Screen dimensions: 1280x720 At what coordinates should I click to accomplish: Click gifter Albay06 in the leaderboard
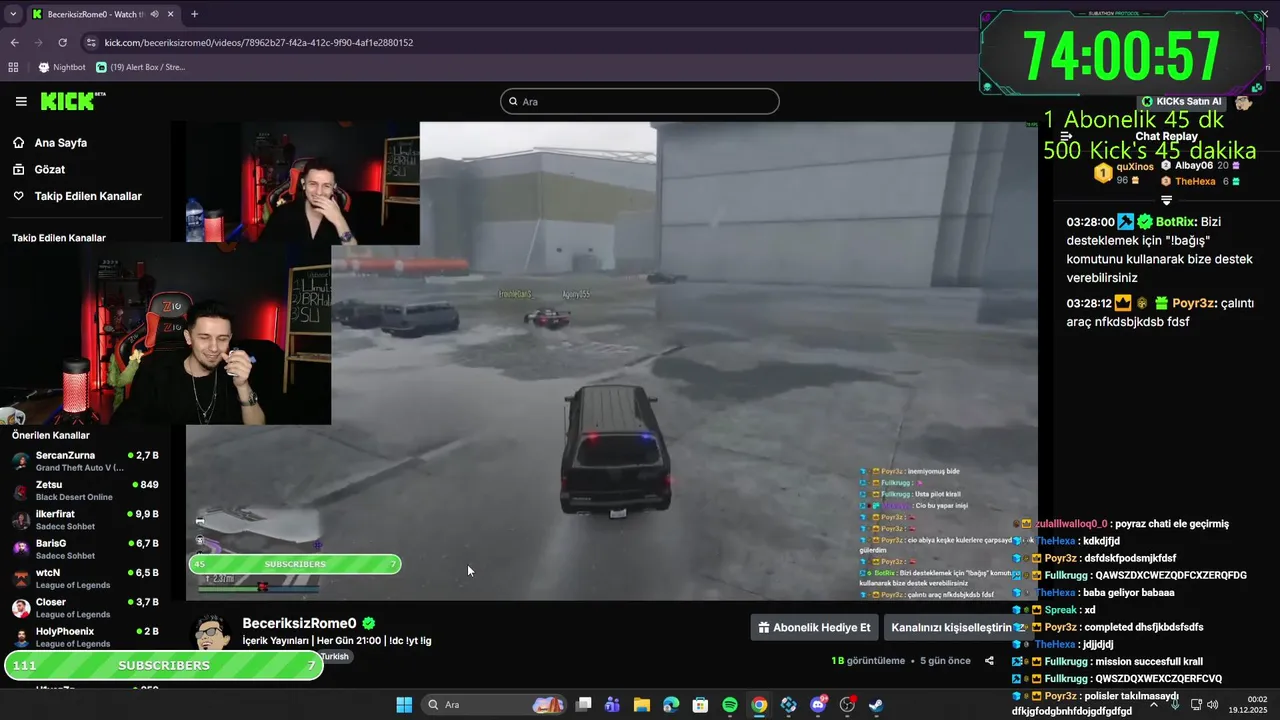1193,166
